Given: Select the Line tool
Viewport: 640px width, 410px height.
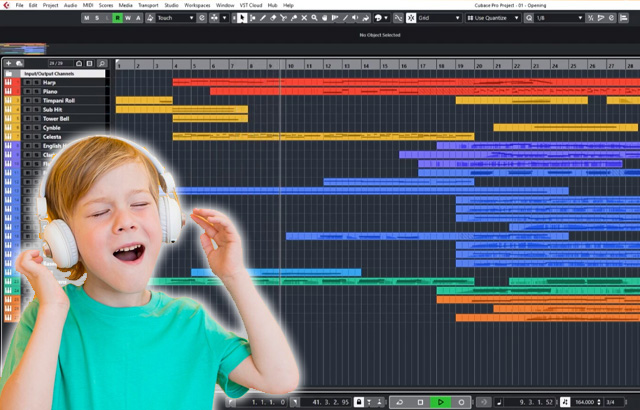Looking at the screenshot, I should click(345, 18).
